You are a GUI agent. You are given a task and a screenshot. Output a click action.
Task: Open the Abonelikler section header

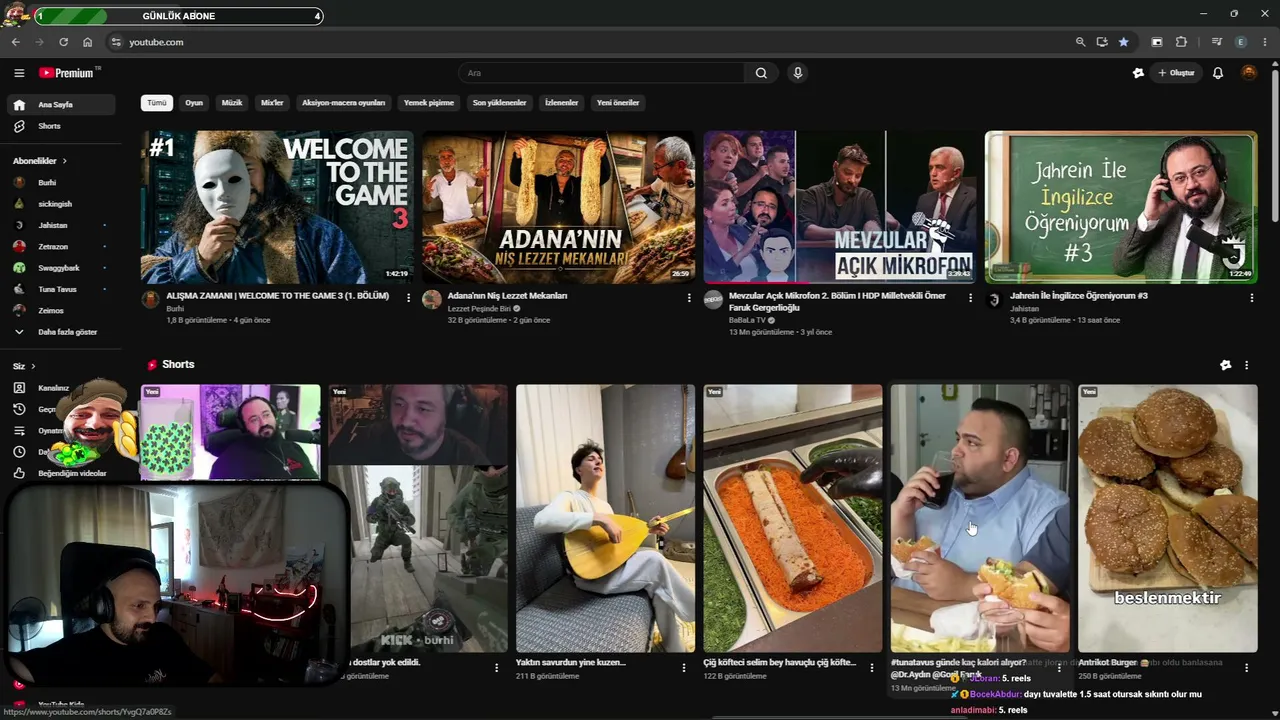[40, 160]
